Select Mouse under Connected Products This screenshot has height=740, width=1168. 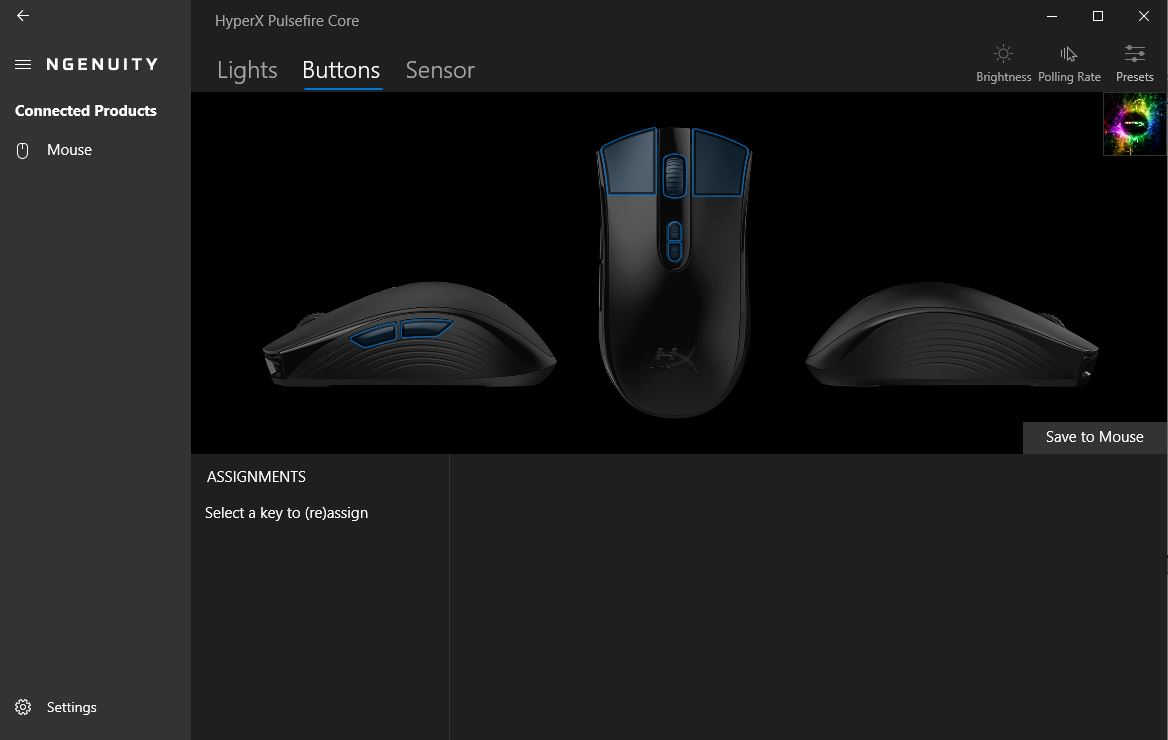(69, 150)
